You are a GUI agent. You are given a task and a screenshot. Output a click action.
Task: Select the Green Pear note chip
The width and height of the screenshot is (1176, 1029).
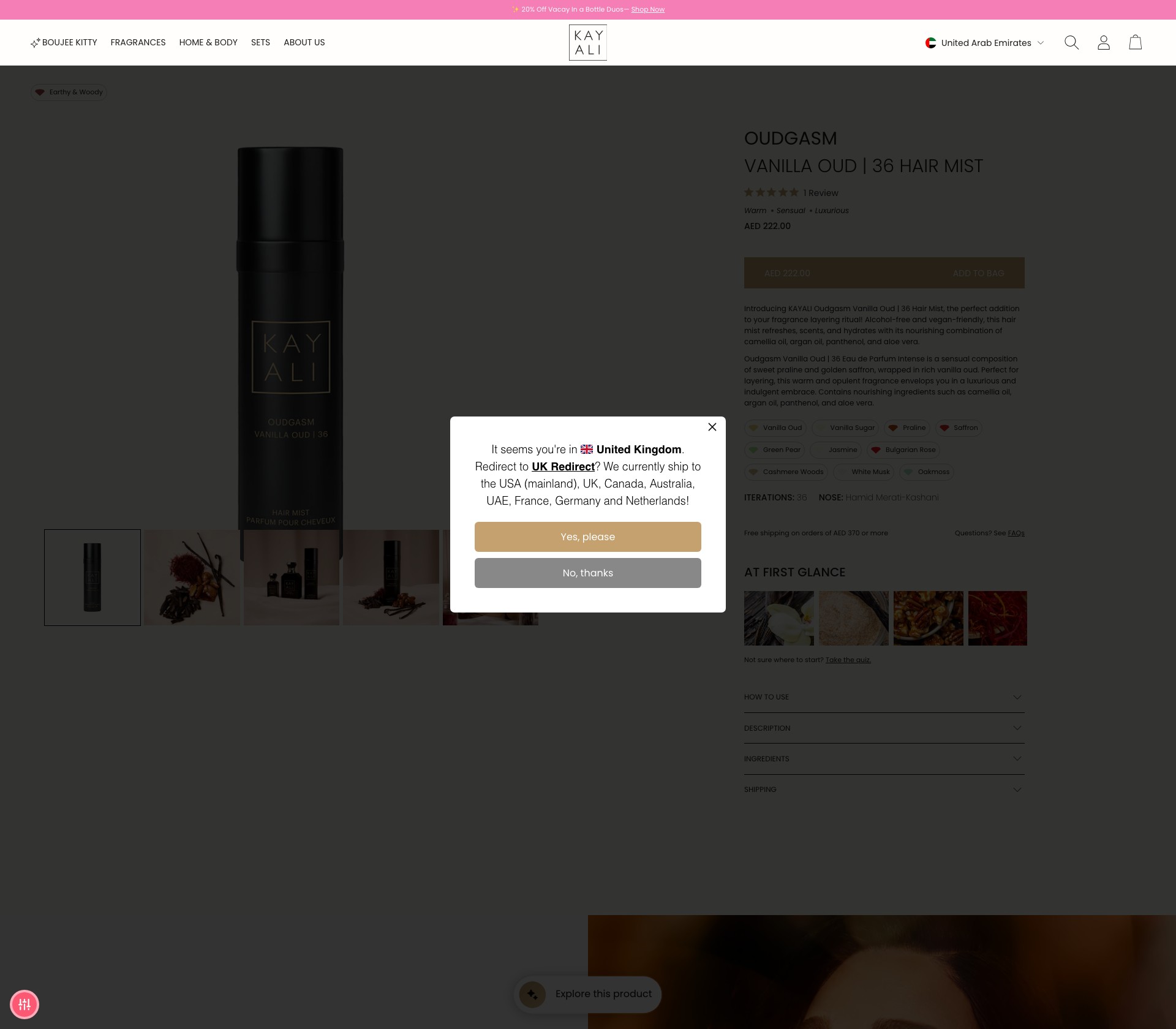coord(775,450)
